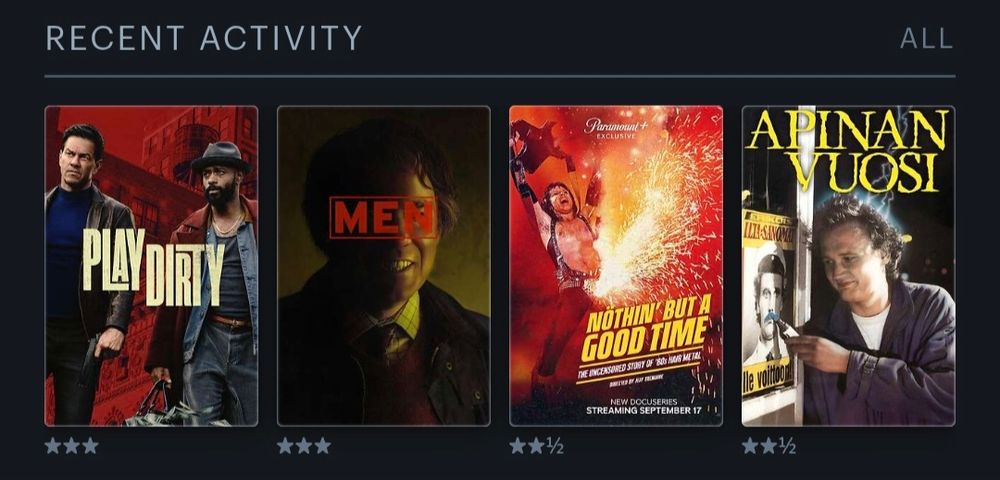
Task: Click the second star under Apinan Vuosi
Action: [x=768, y=446]
